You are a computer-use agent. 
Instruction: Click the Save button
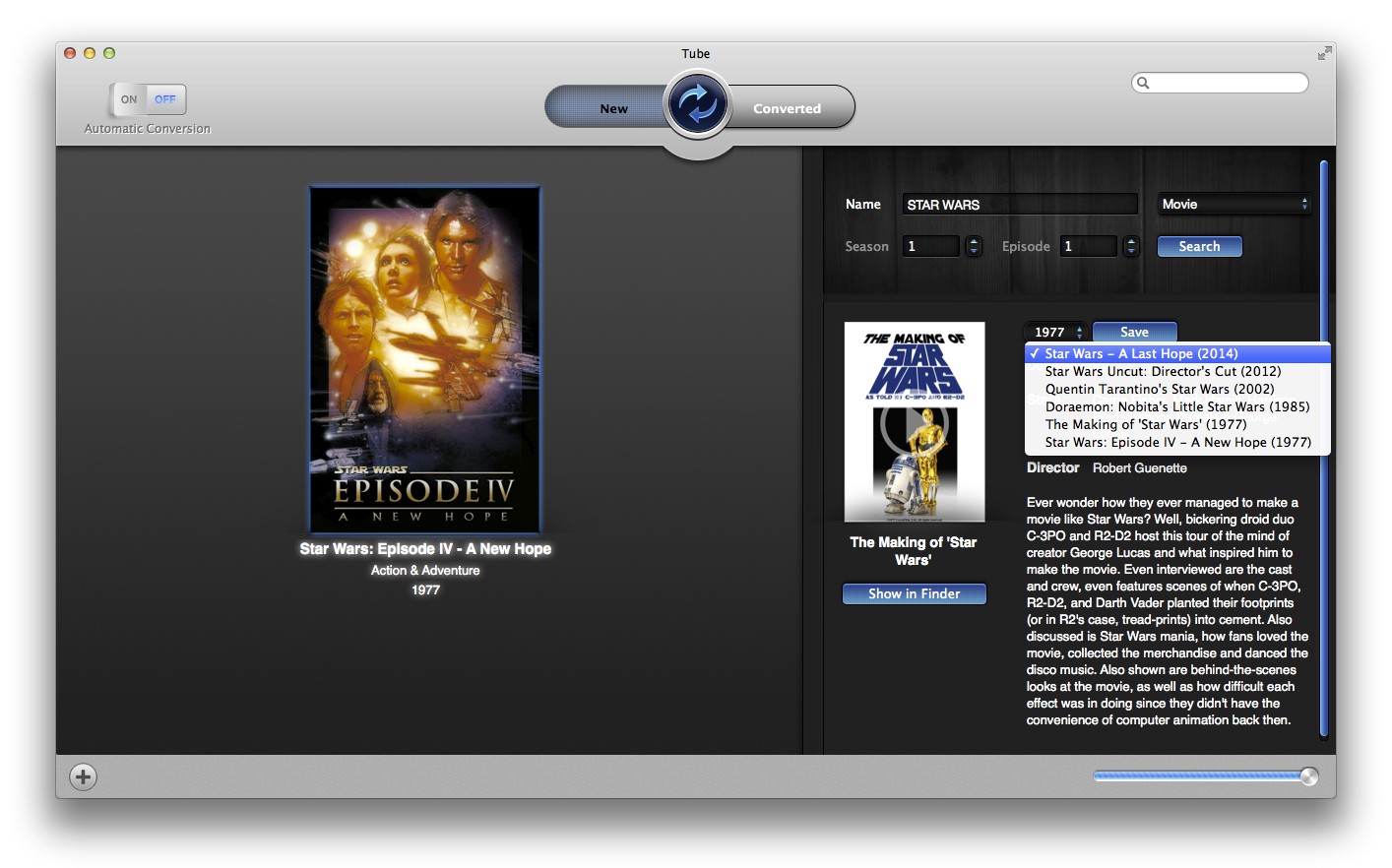1134,332
